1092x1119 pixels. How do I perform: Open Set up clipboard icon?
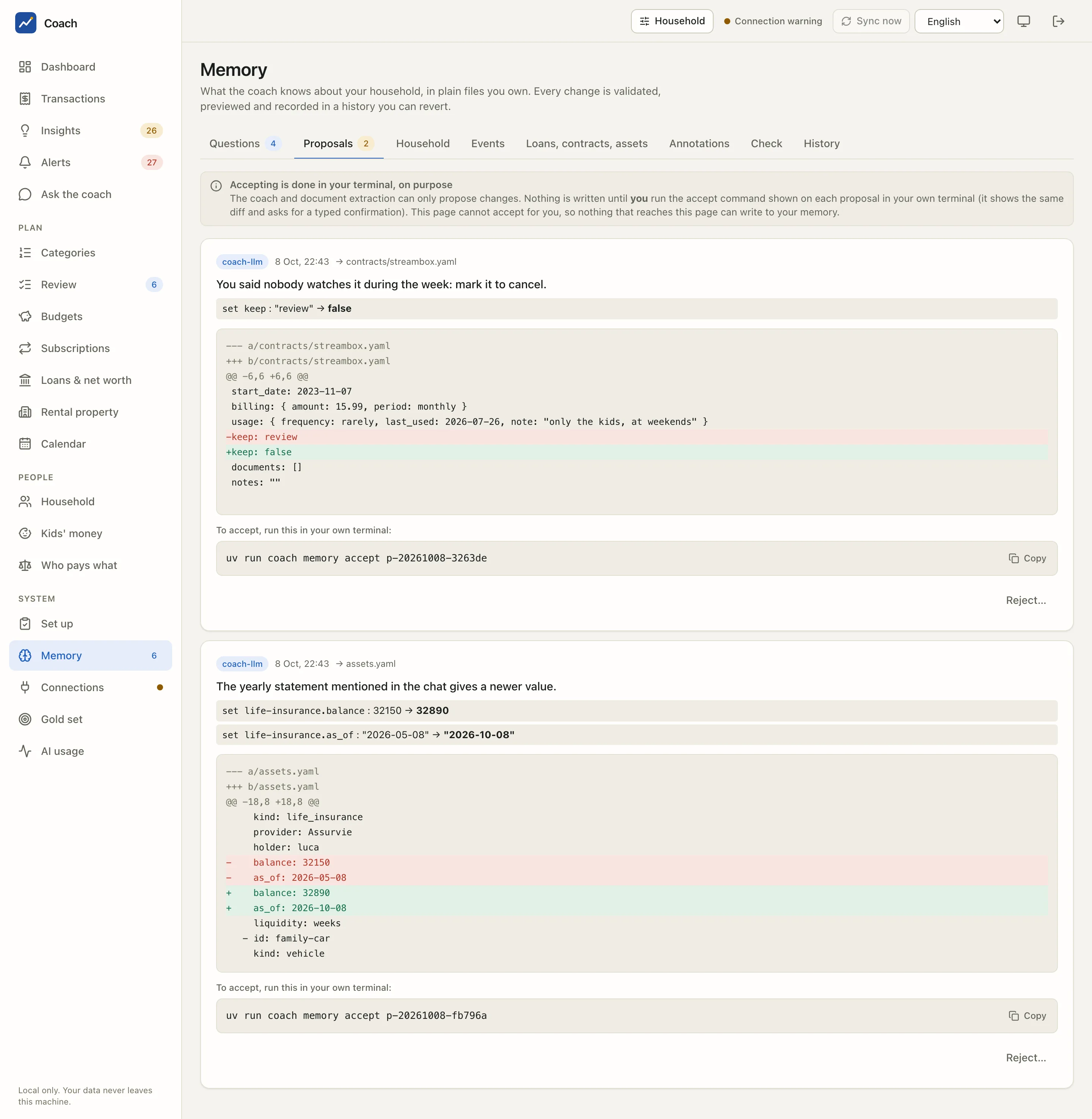[x=25, y=624]
